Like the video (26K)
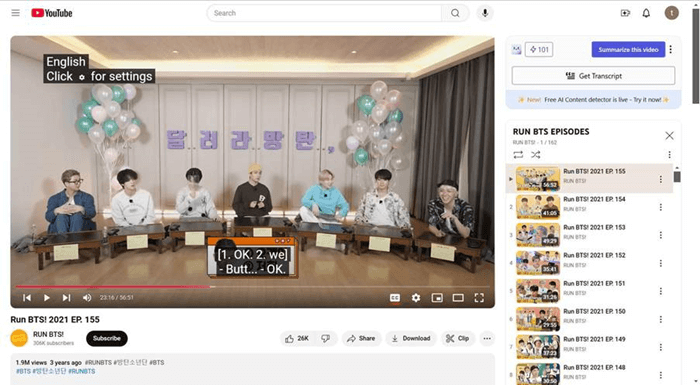The width and height of the screenshot is (700, 385). pos(297,338)
